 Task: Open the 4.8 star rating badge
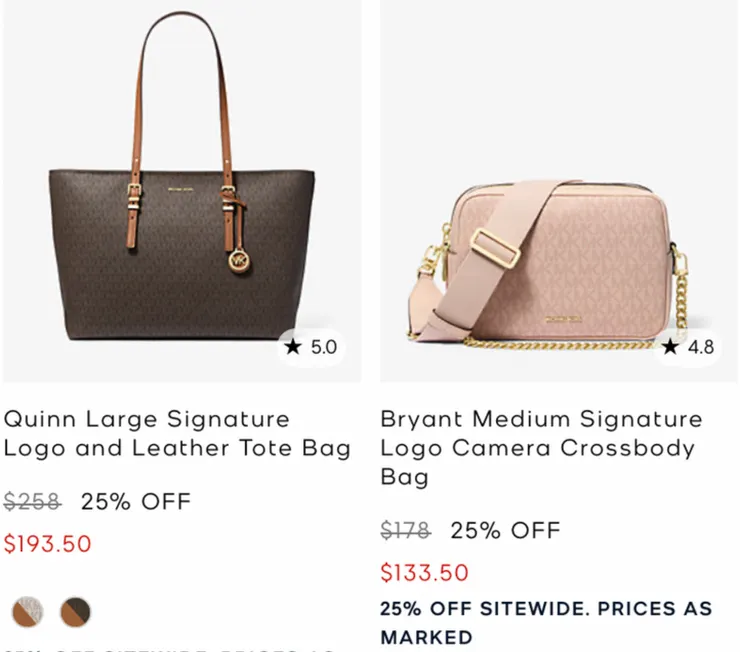click(689, 347)
